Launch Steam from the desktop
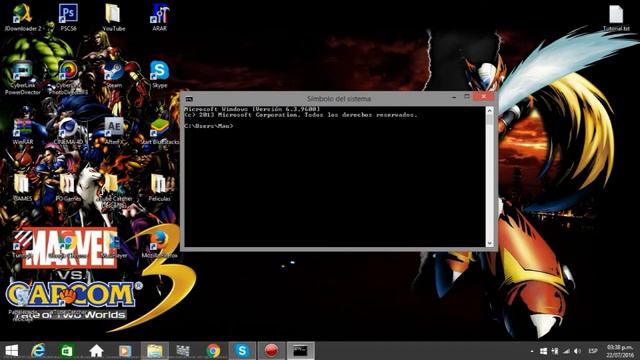Viewport: 640px width, 360px height. click(113, 75)
